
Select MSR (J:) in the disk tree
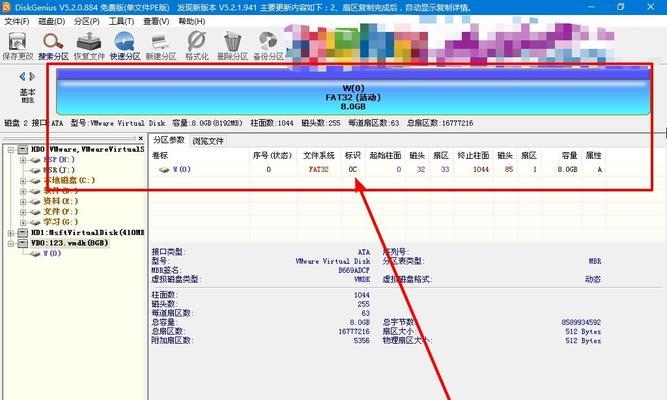tap(58, 170)
